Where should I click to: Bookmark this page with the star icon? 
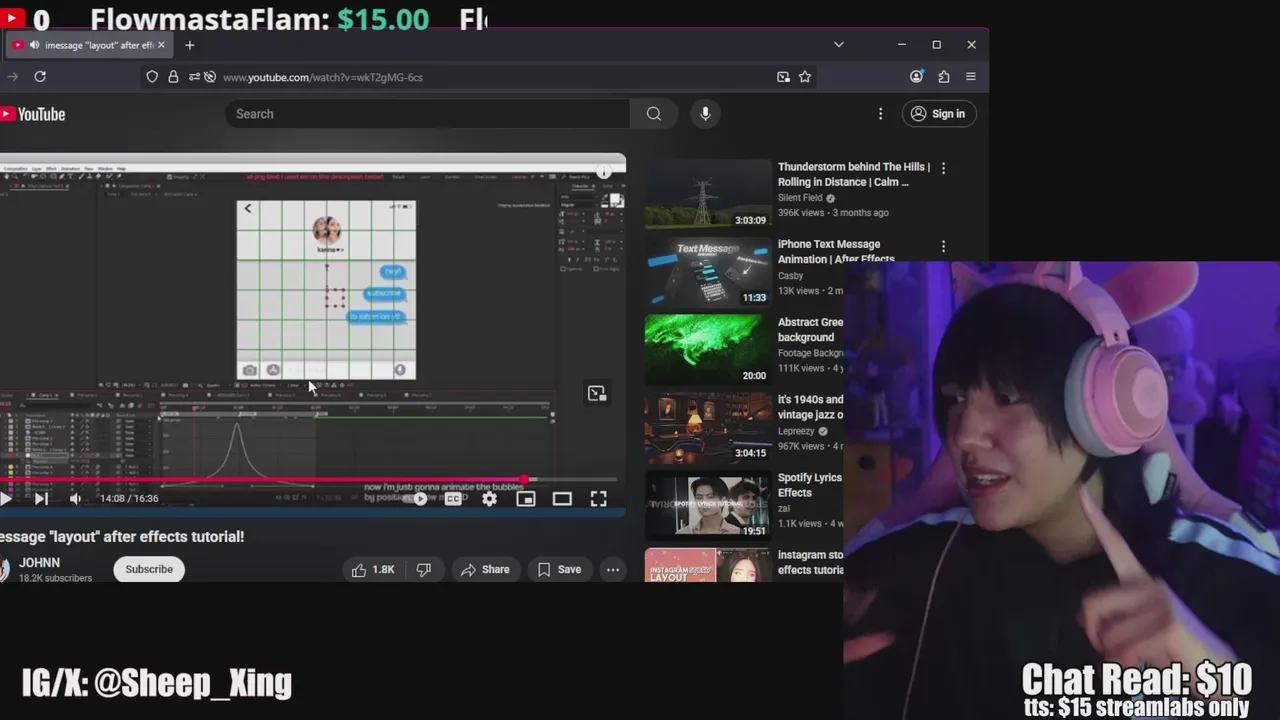(x=805, y=77)
